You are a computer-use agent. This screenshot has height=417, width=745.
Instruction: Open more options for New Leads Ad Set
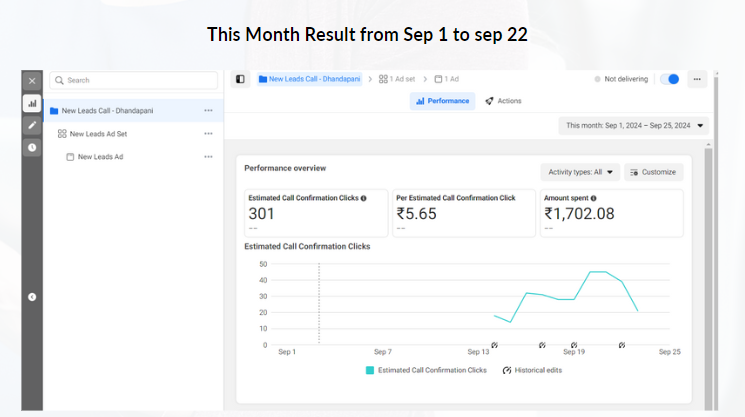(208, 133)
